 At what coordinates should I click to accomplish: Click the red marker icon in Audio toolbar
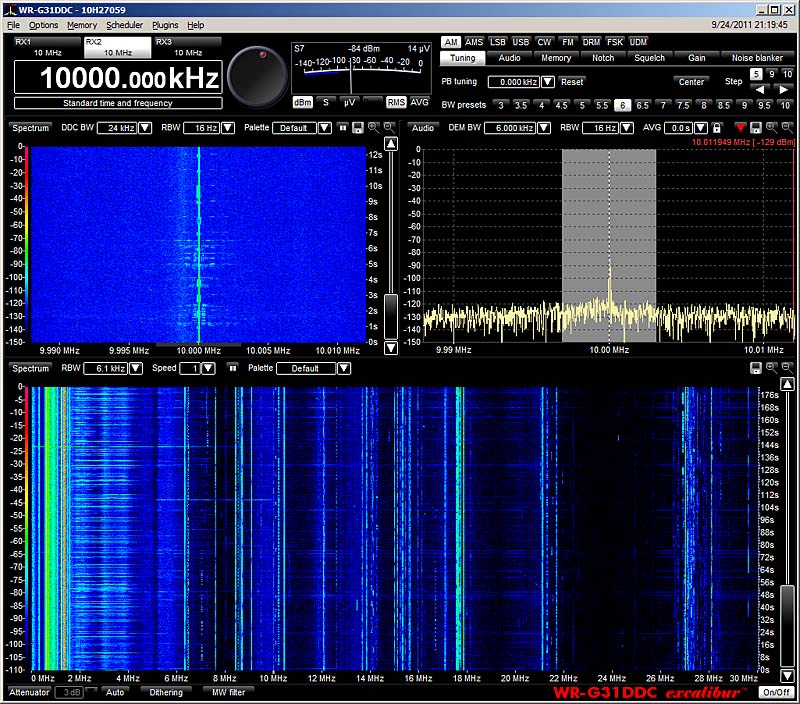pyautogui.click(x=740, y=128)
